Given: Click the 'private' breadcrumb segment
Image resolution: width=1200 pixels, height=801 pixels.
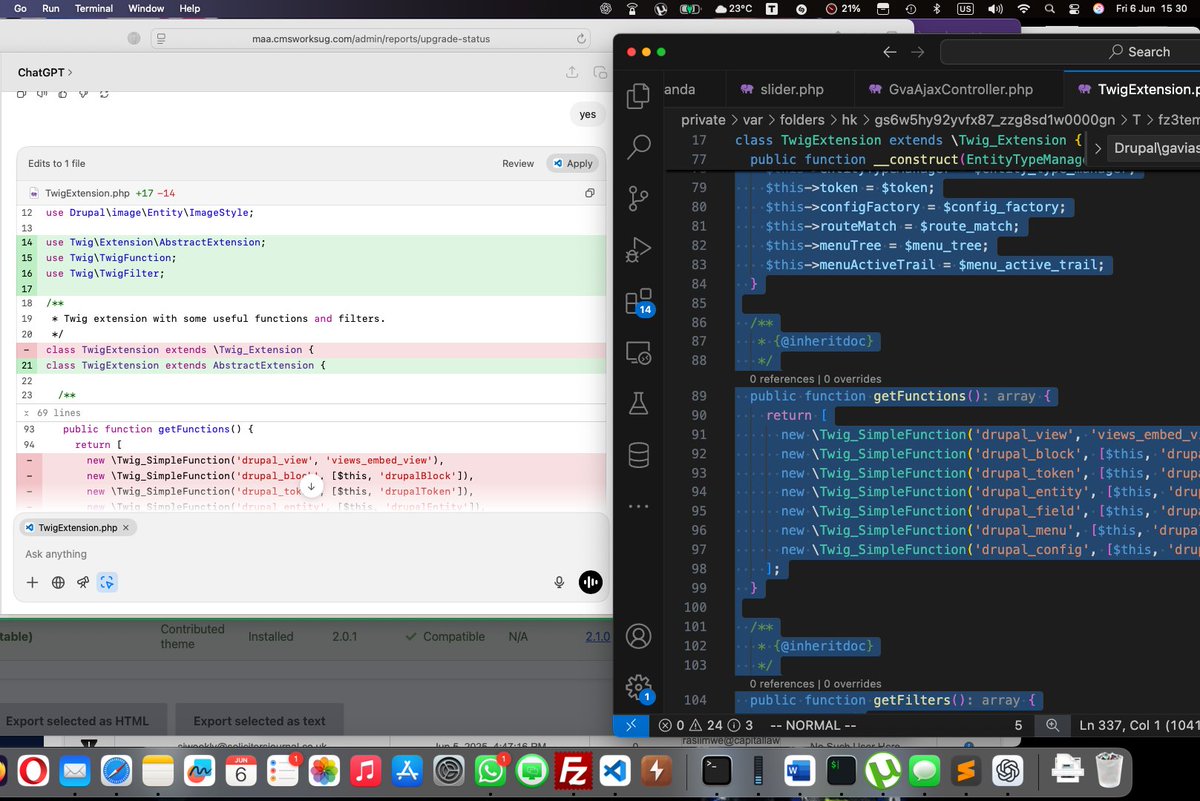Looking at the screenshot, I should (x=703, y=119).
